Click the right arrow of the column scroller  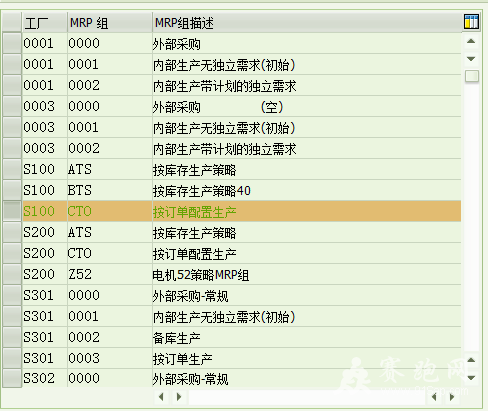click(x=179, y=397)
